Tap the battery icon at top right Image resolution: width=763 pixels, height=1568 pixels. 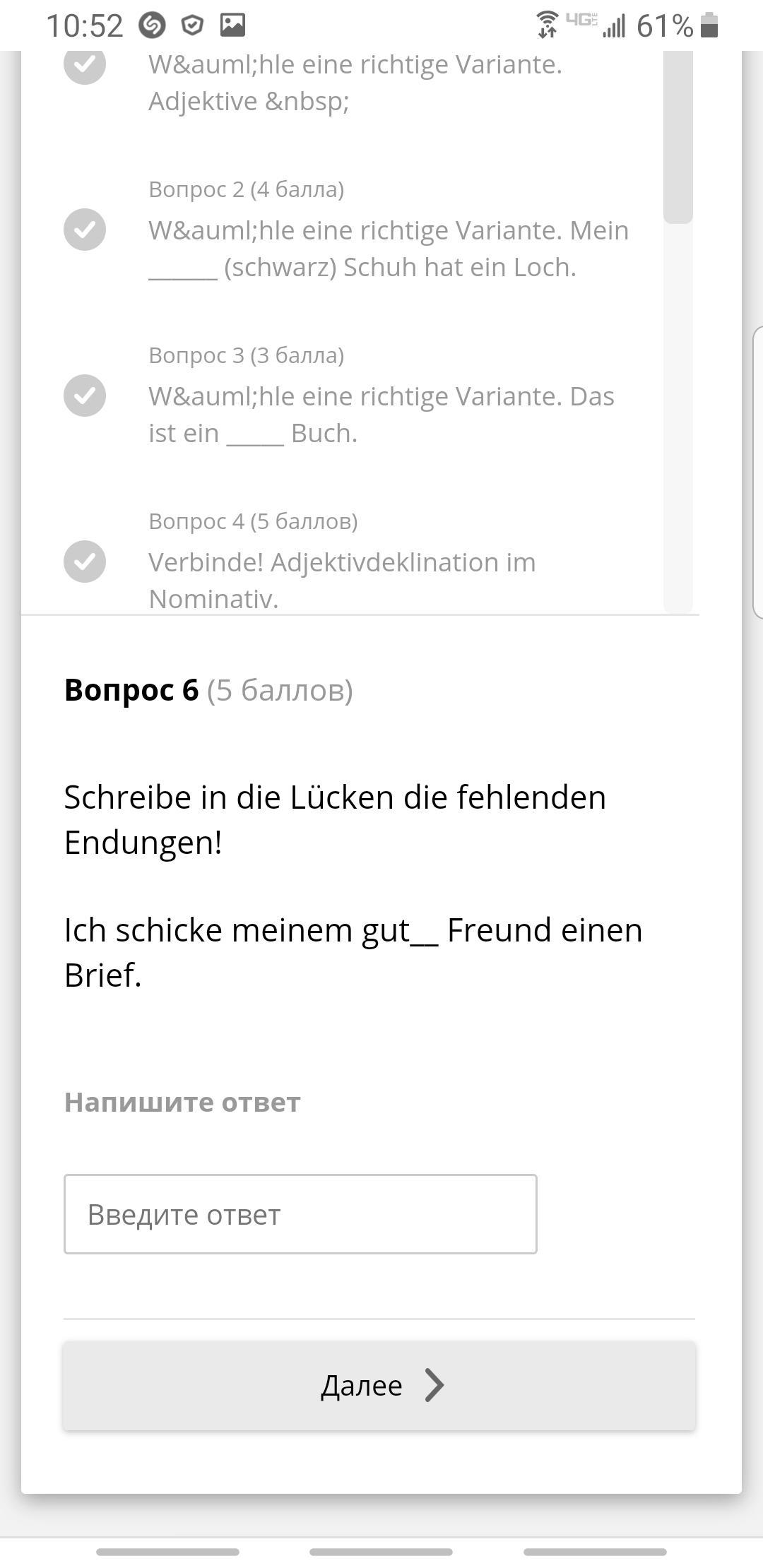point(709,26)
